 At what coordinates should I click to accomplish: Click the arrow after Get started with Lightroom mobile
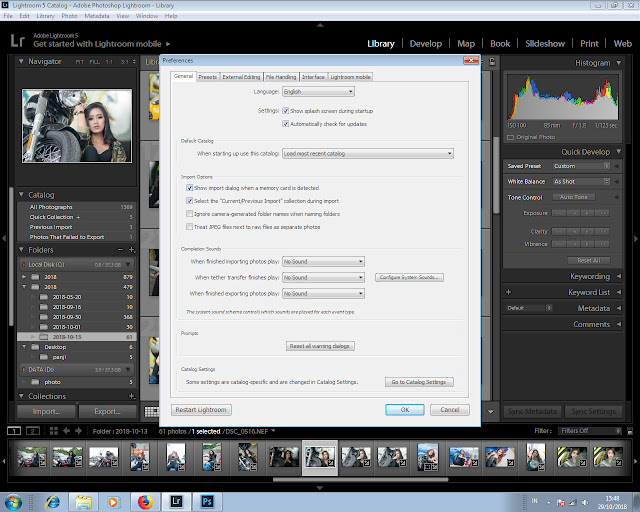(x=168, y=44)
